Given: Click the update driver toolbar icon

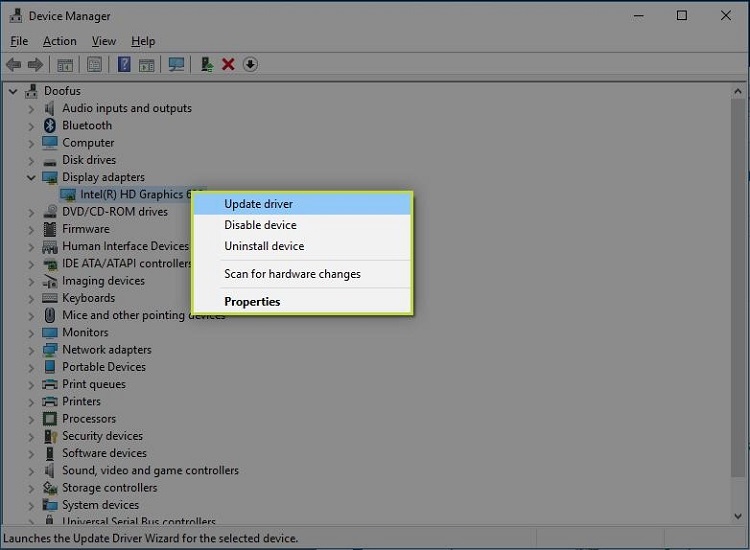Looking at the screenshot, I should point(206,64).
